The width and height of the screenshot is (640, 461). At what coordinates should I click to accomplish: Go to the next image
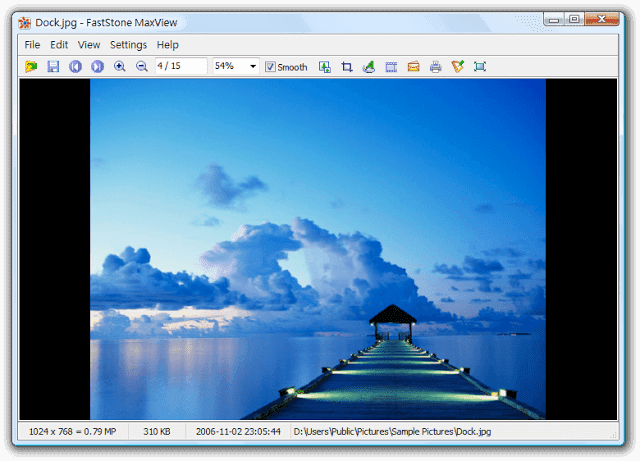click(97, 66)
